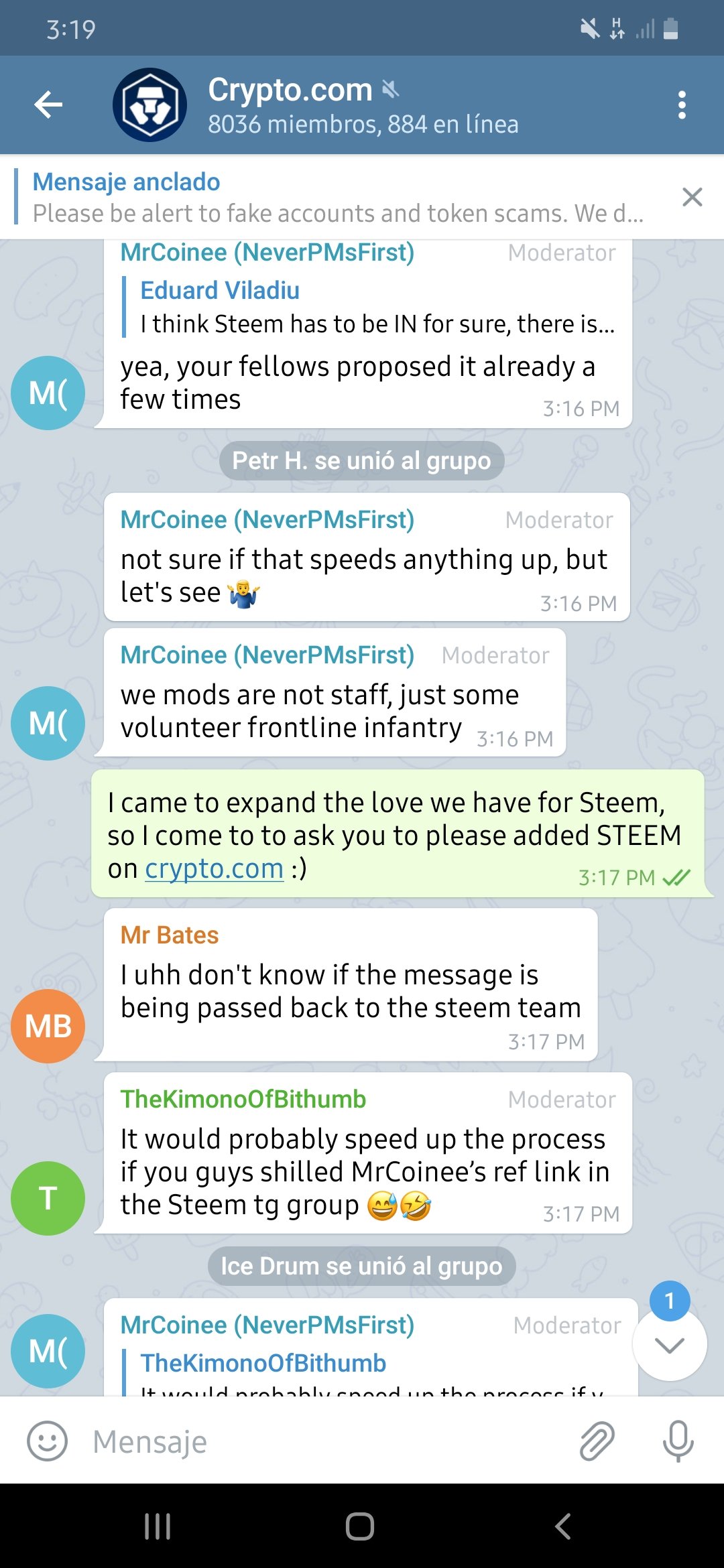
Task: Tap the Eduard Viladiu quoted reply
Action: pos(369,307)
